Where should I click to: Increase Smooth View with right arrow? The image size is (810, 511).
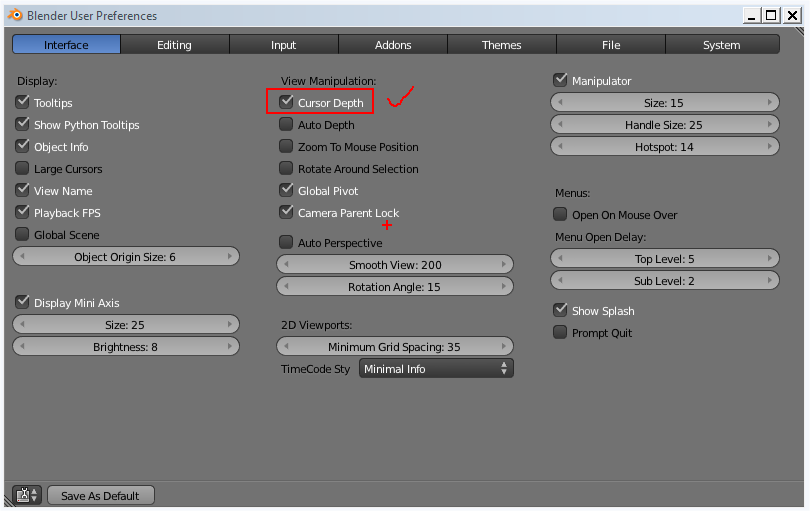click(504, 265)
